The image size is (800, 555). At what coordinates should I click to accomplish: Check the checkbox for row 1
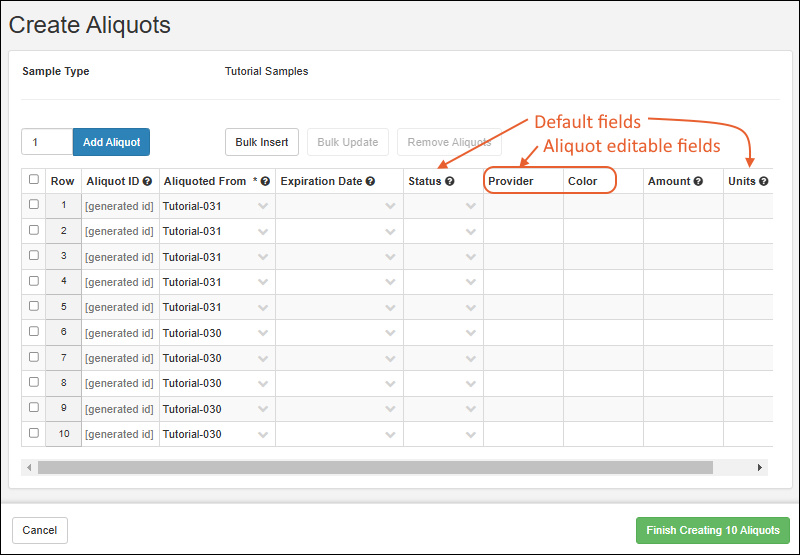(x=34, y=205)
